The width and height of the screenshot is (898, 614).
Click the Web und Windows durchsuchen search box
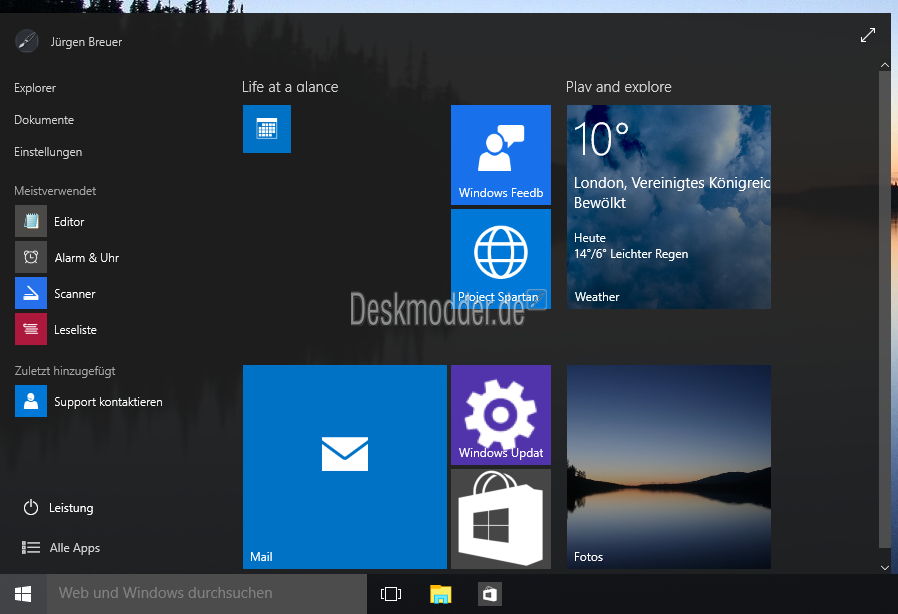[x=206, y=594]
